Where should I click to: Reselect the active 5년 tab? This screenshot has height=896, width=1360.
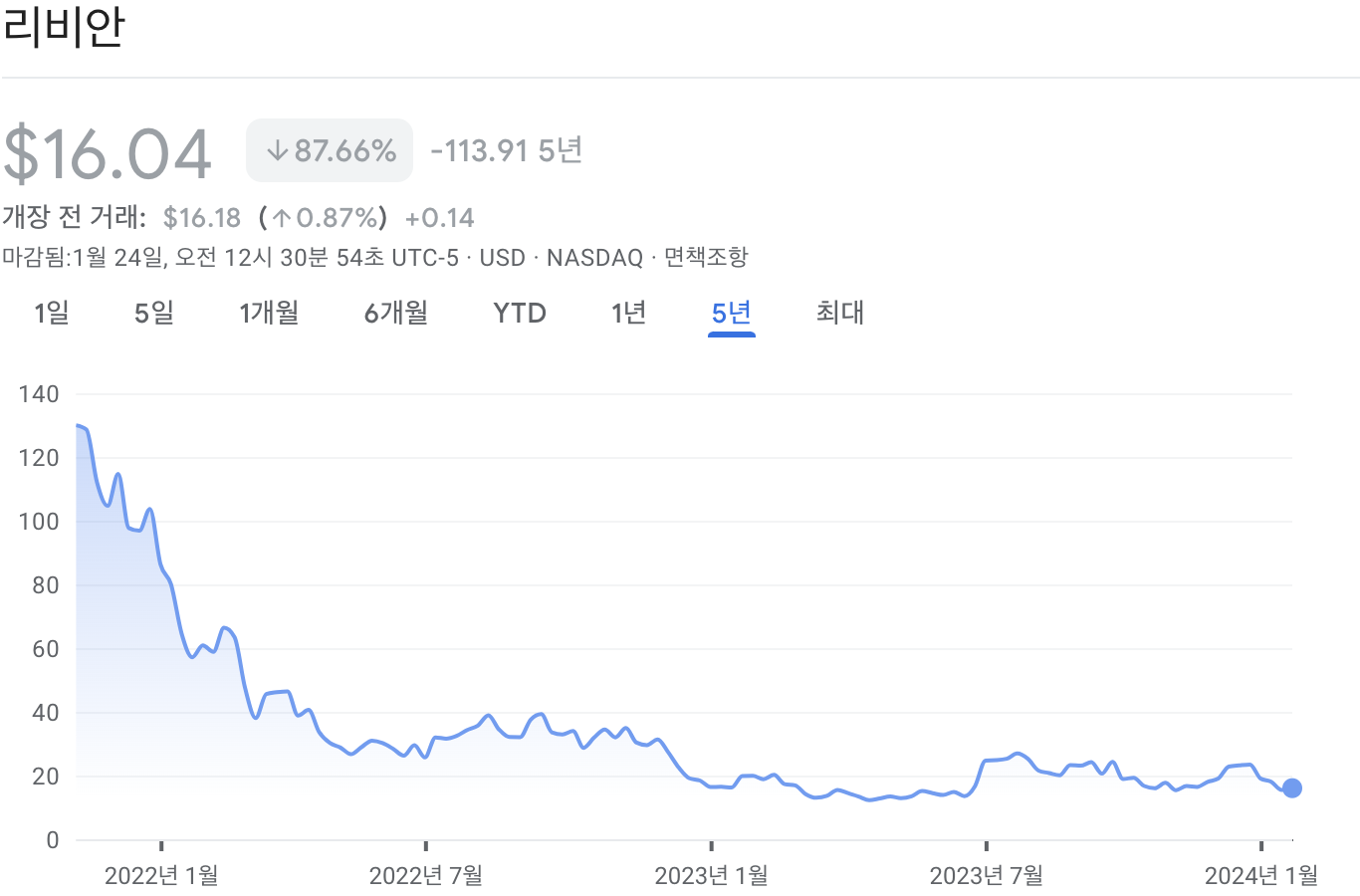[731, 313]
